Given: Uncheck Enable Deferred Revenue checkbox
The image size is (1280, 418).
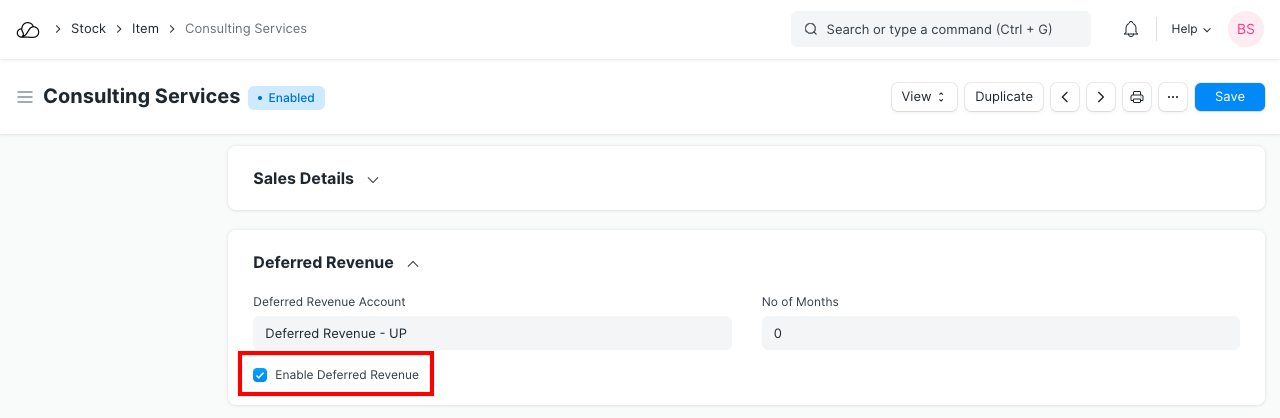Looking at the screenshot, I should tap(260, 375).
